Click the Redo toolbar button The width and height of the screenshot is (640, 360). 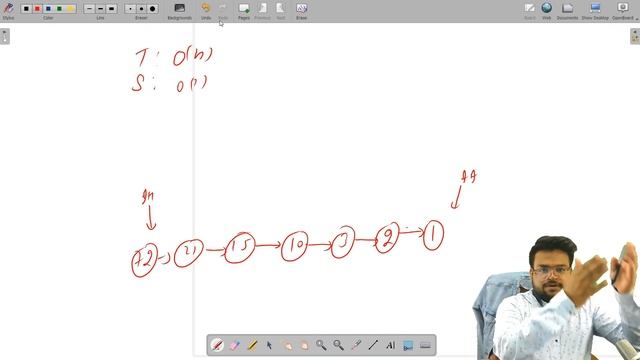point(223,11)
